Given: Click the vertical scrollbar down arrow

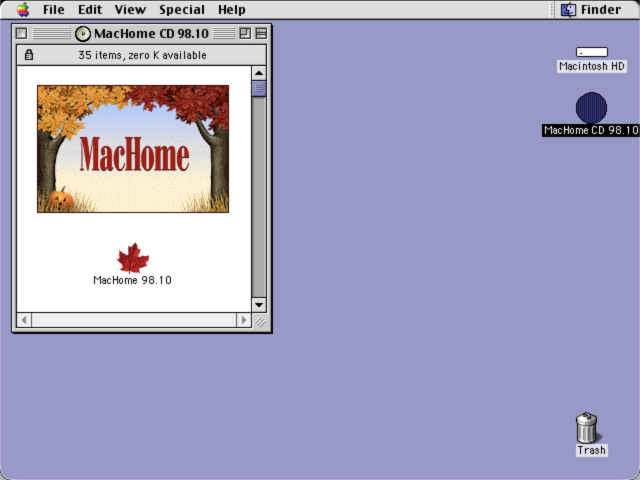Looking at the screenshot, I should [x=259, y=304].
